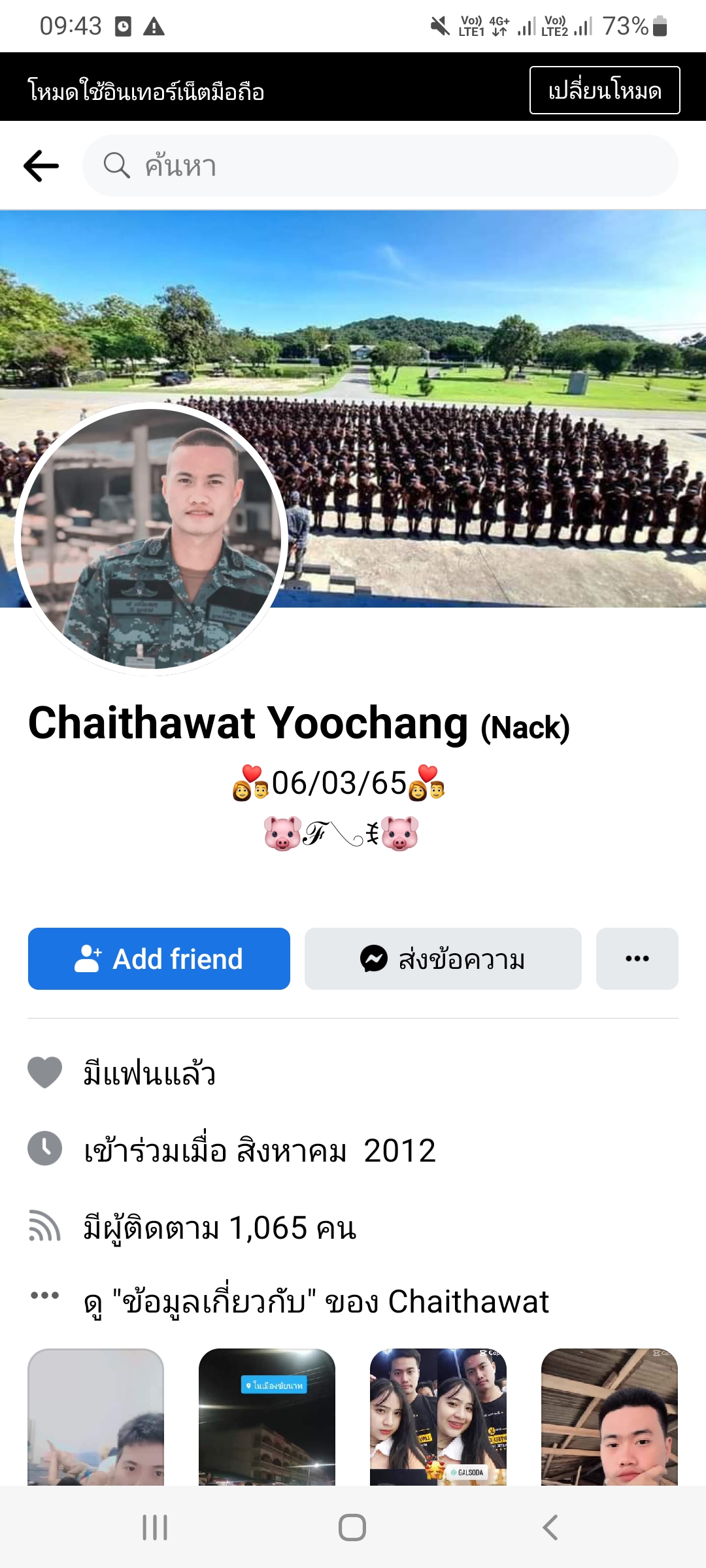The image size is (706, 1568).
Task: Tap the clock joined-date icon
Action: pyautogui.click(x=44, y=1149)
